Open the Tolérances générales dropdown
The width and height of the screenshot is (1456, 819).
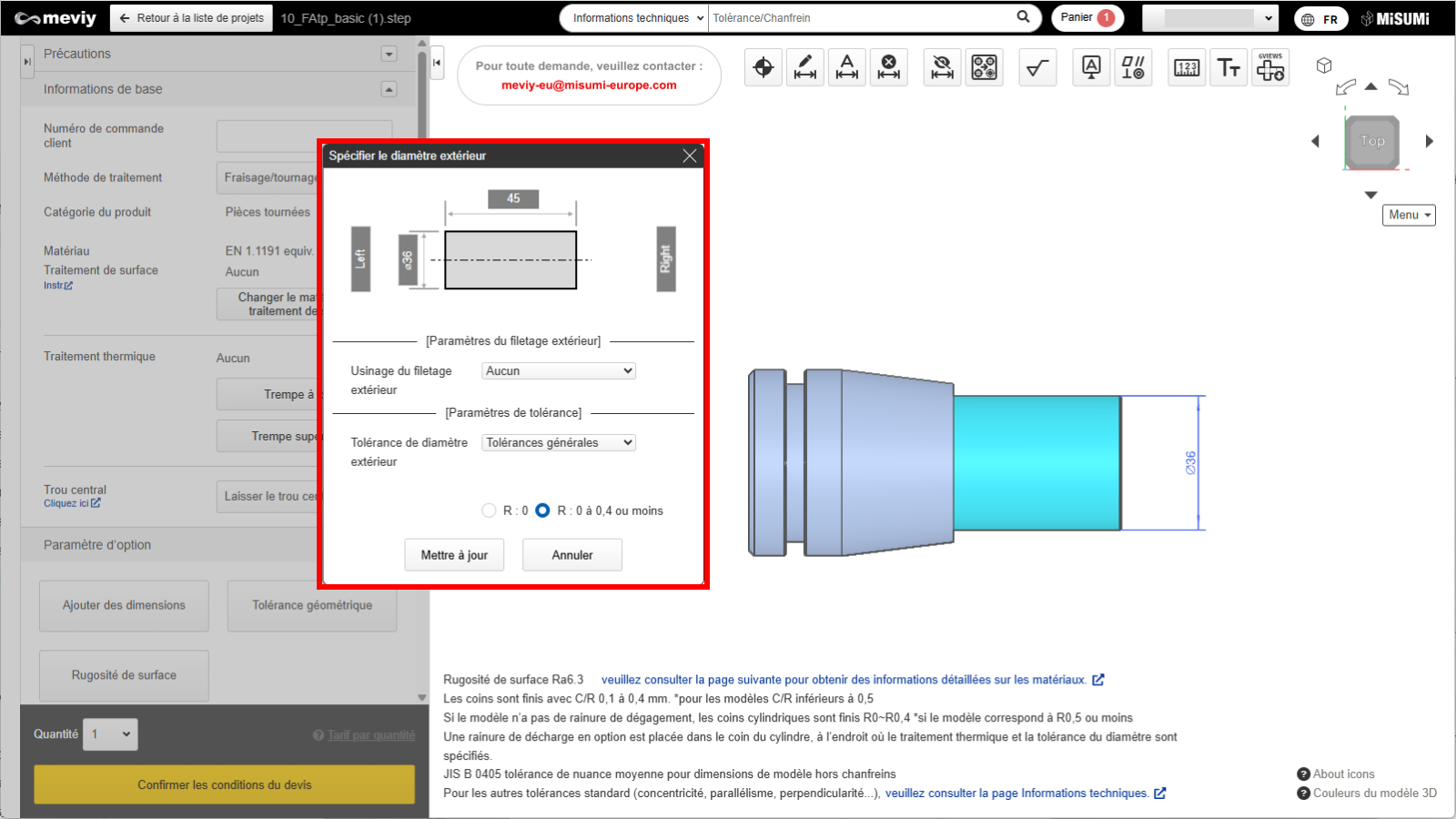(558, 443)
